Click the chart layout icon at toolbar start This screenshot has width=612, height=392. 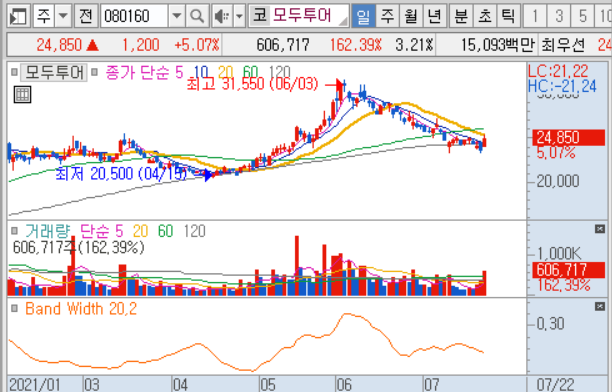point(18,16)
